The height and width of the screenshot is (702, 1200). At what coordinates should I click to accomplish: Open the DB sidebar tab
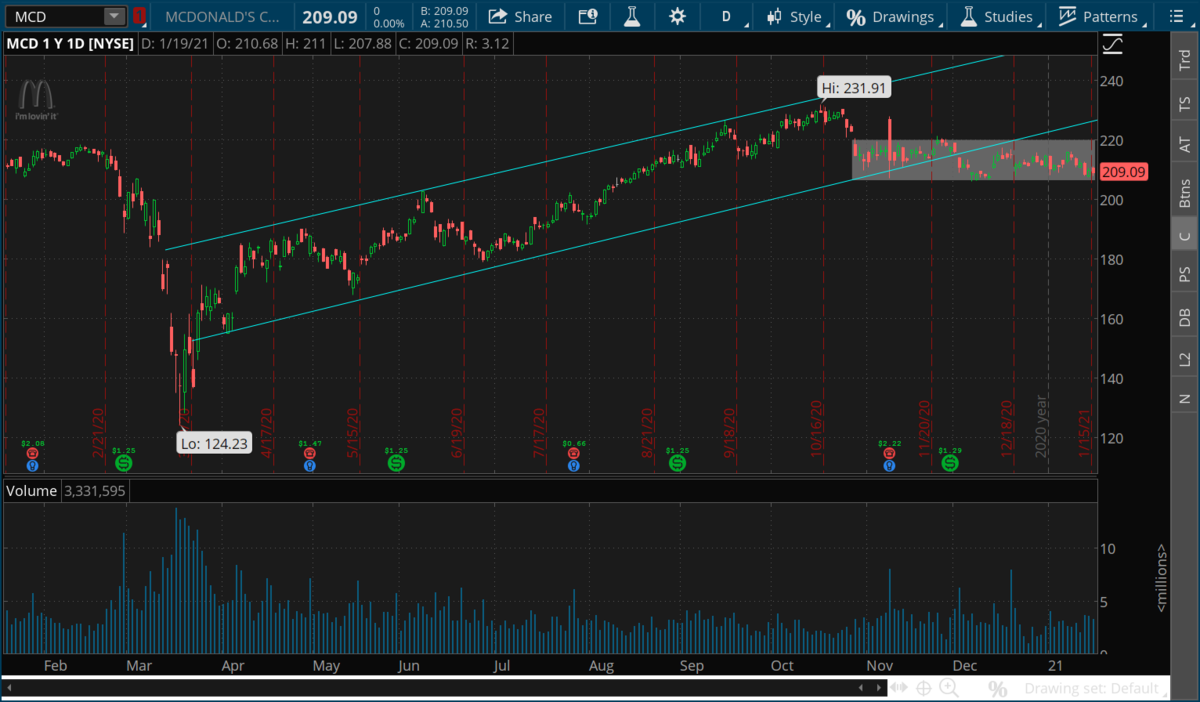pos(1185,316)
